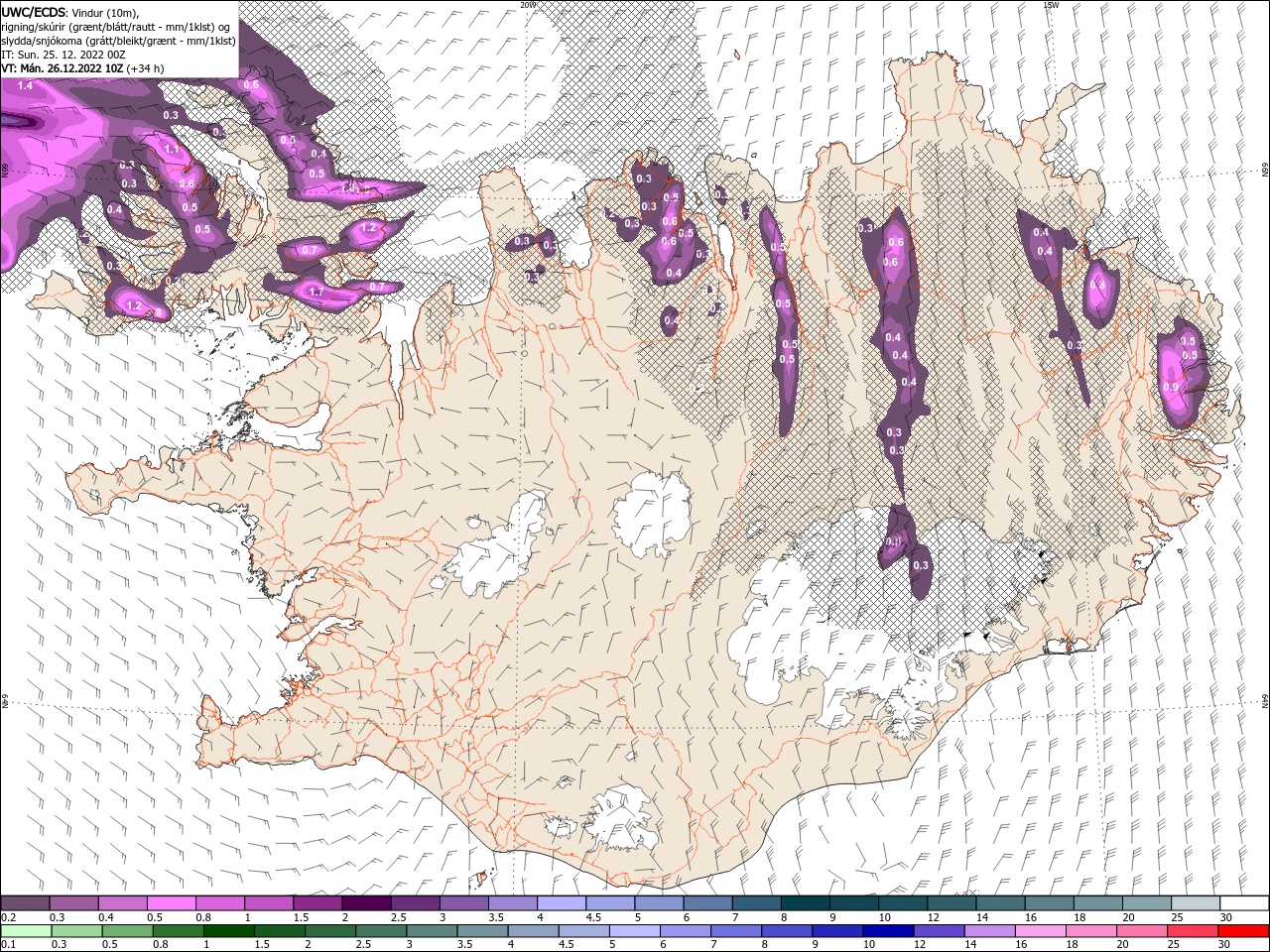Pick the violet swatch between 3 and 3.5 in the snow scale

462,903
